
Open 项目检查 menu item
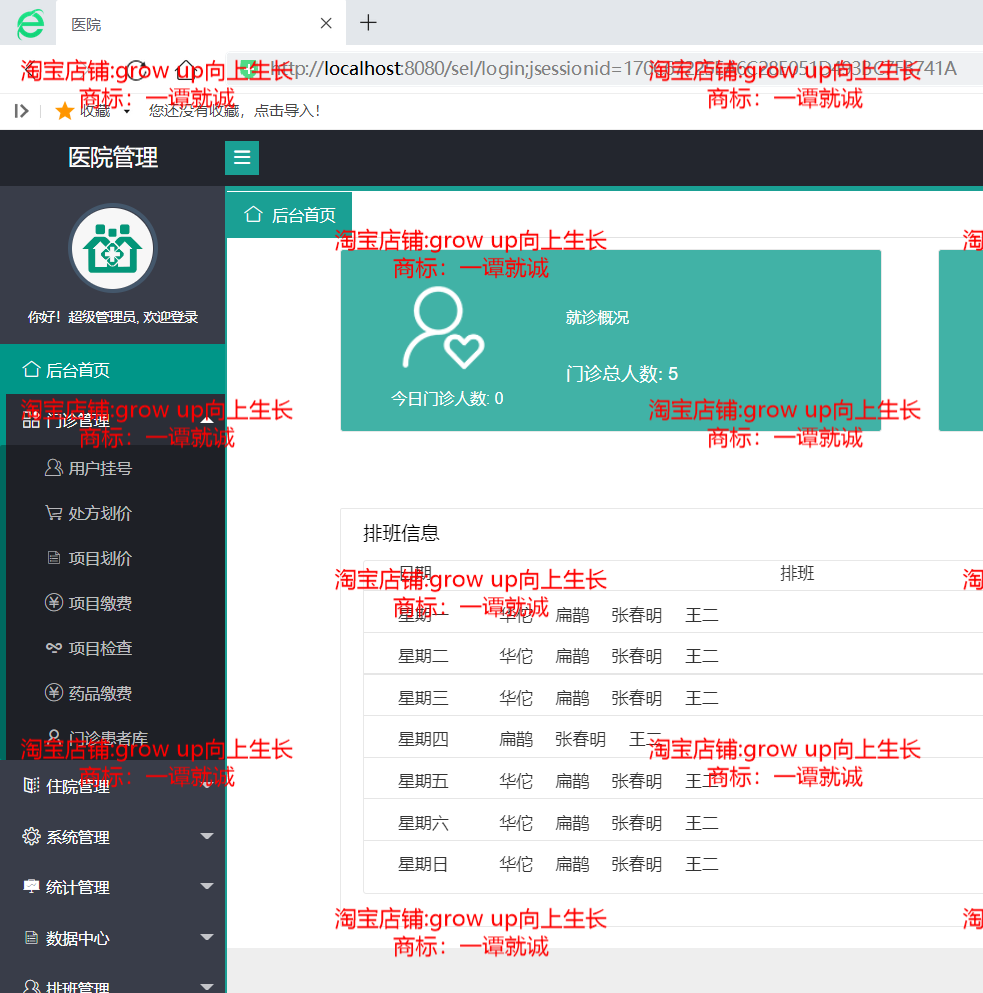coord(100,648)
